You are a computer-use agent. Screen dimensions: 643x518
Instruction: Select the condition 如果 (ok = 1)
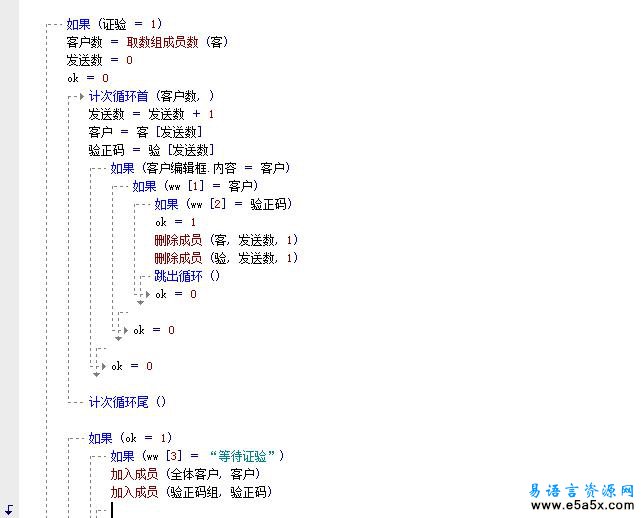click(130, 438)
